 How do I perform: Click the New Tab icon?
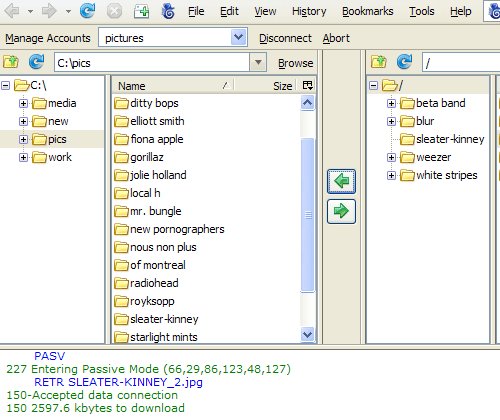click(141, 11)
